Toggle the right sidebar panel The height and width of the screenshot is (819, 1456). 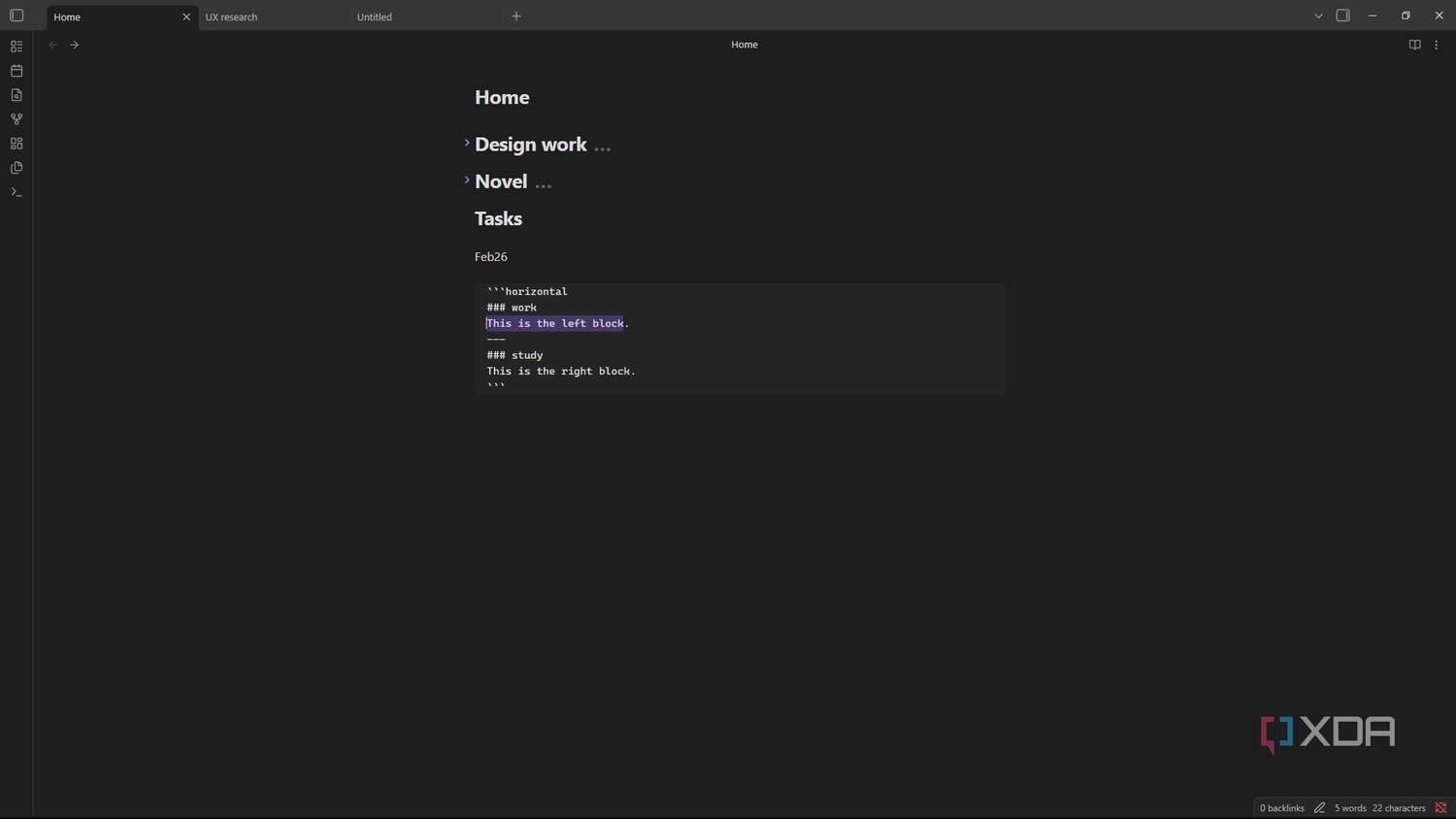pyautogui.click(x=1343, y=16)
